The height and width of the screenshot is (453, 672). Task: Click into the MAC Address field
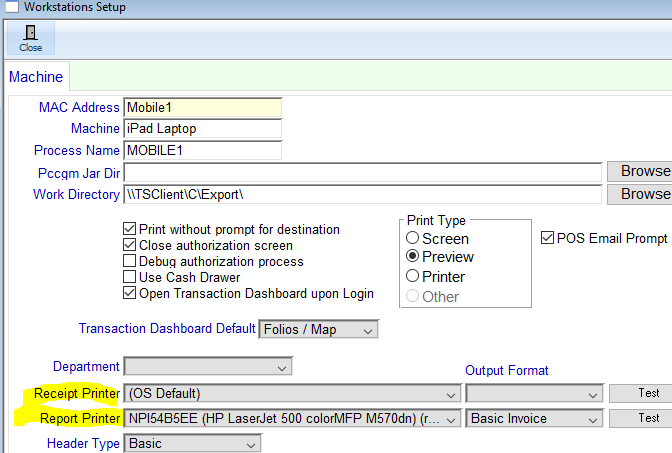(203, 108)
